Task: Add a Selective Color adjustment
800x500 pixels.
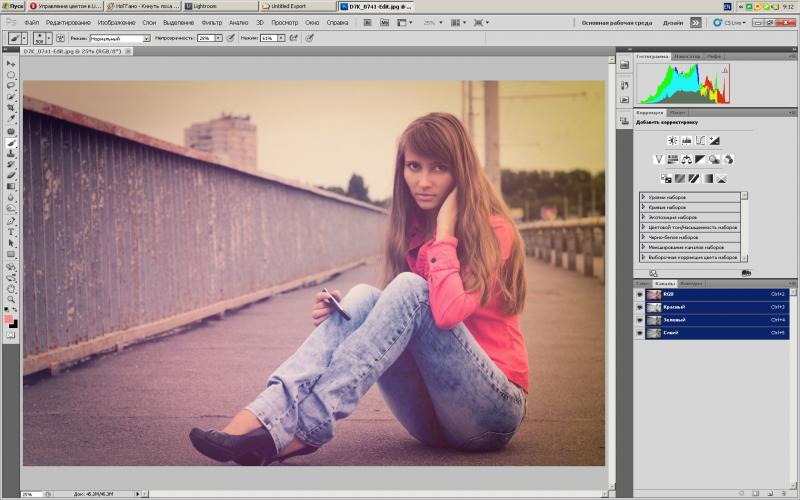Action: [721, 179]
